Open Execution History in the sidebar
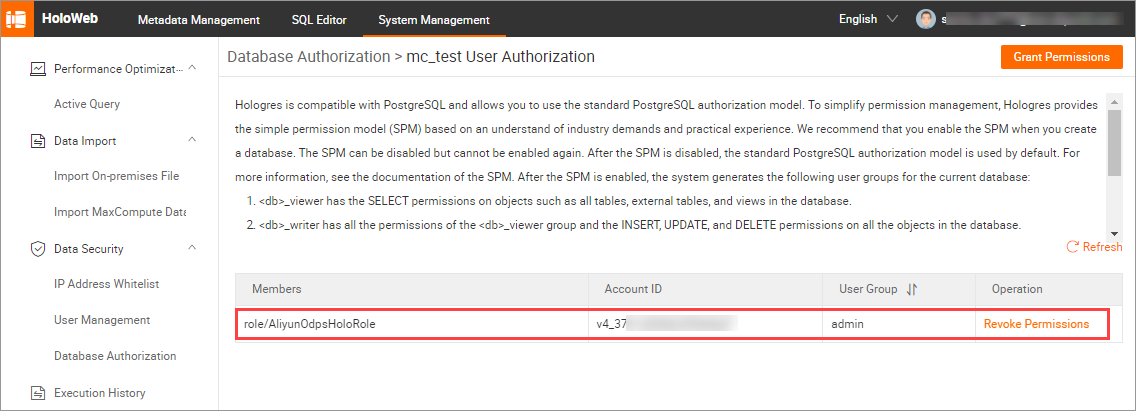 pyautogui.click(x=100, y=393)
